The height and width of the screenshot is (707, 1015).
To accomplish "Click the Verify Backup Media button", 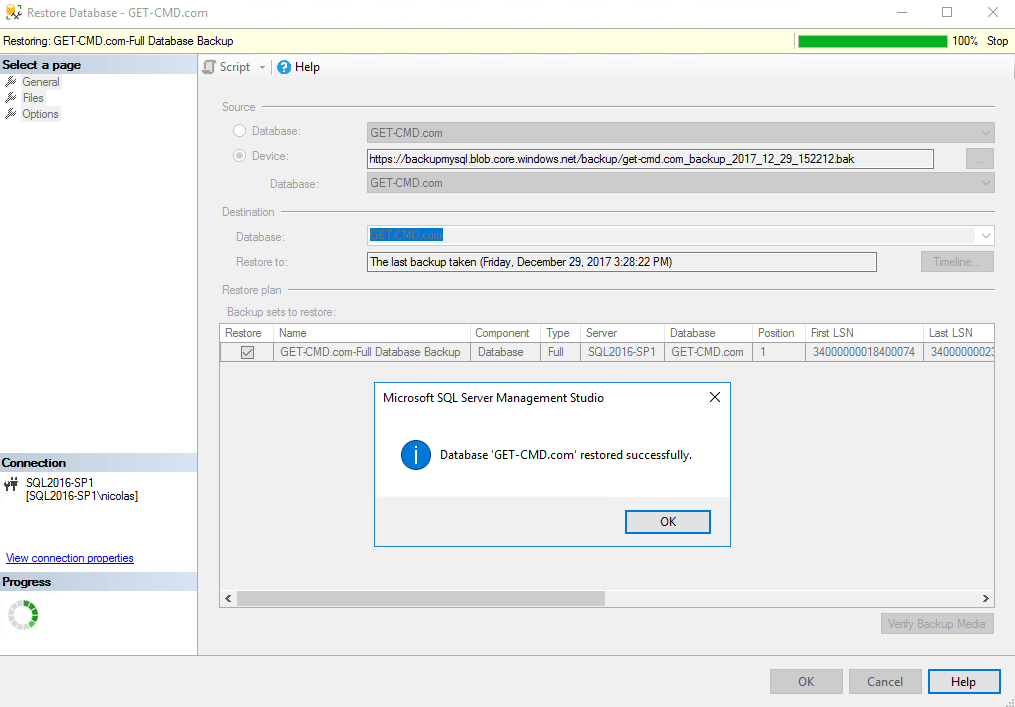I will pyautogui.click(x=937, y=624).
